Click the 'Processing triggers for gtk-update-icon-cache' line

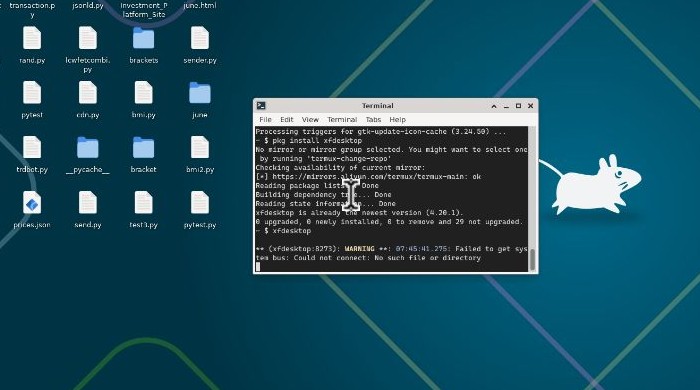(381, 132)
